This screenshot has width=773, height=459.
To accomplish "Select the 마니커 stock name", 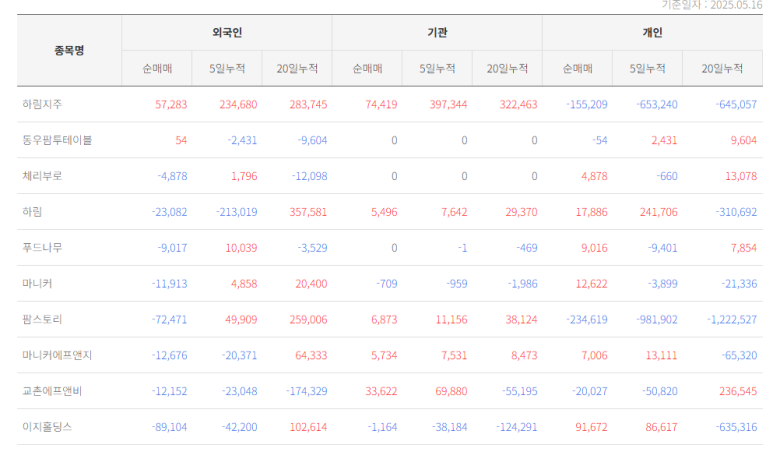I will (37, 284).
